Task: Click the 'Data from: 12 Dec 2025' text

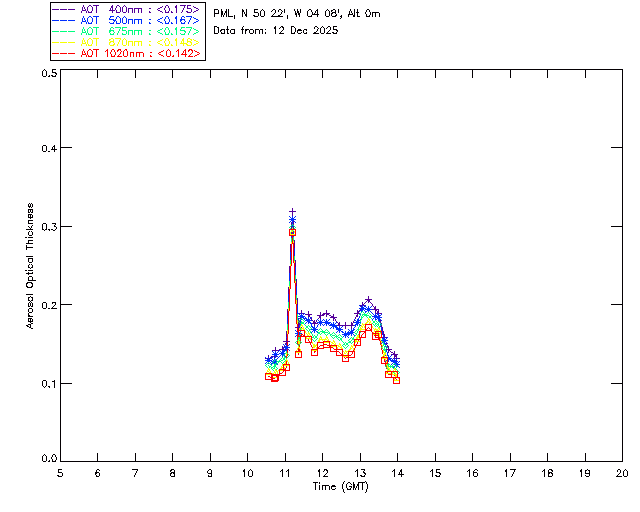Action: [276, 30]
